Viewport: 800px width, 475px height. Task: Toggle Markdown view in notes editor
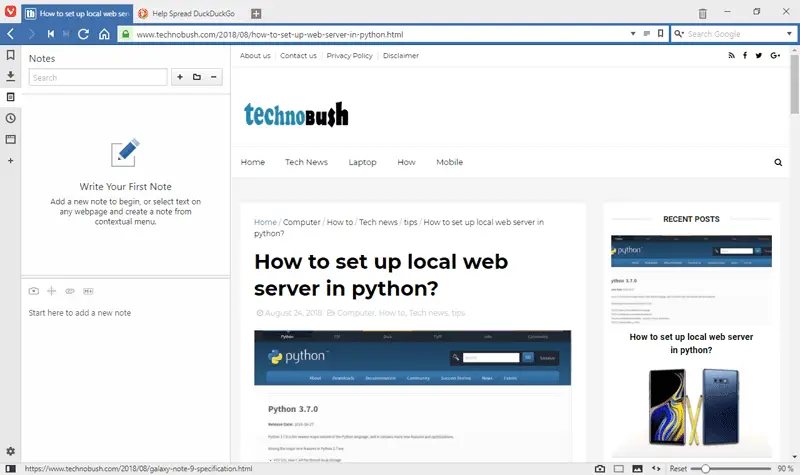[88, 291]
